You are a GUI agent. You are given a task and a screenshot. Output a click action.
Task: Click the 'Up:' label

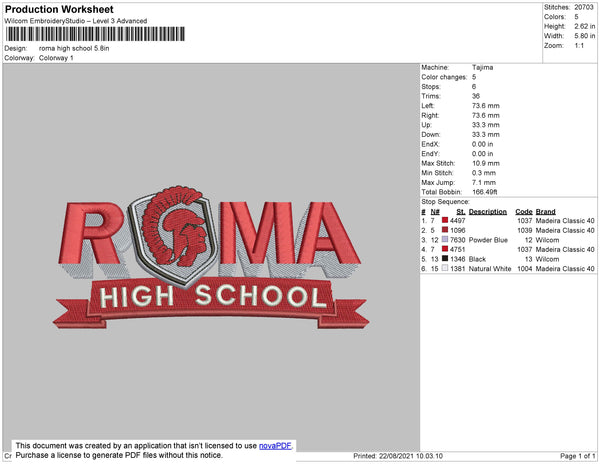426,125
